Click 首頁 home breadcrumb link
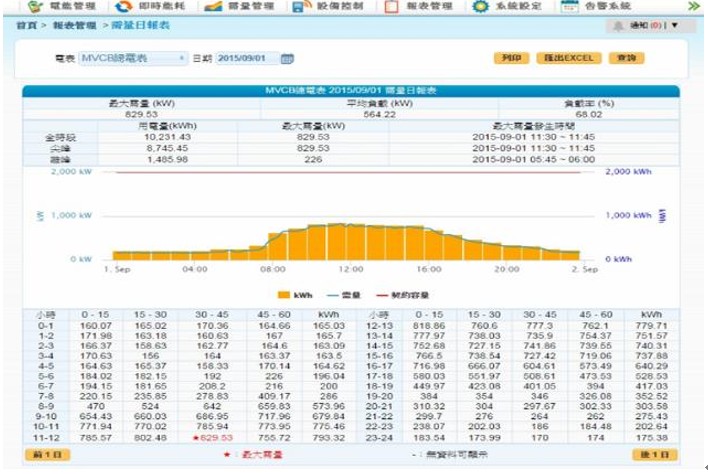Image resolution: width=708 pixels, height=474 pixels. [x=26, y=23]
